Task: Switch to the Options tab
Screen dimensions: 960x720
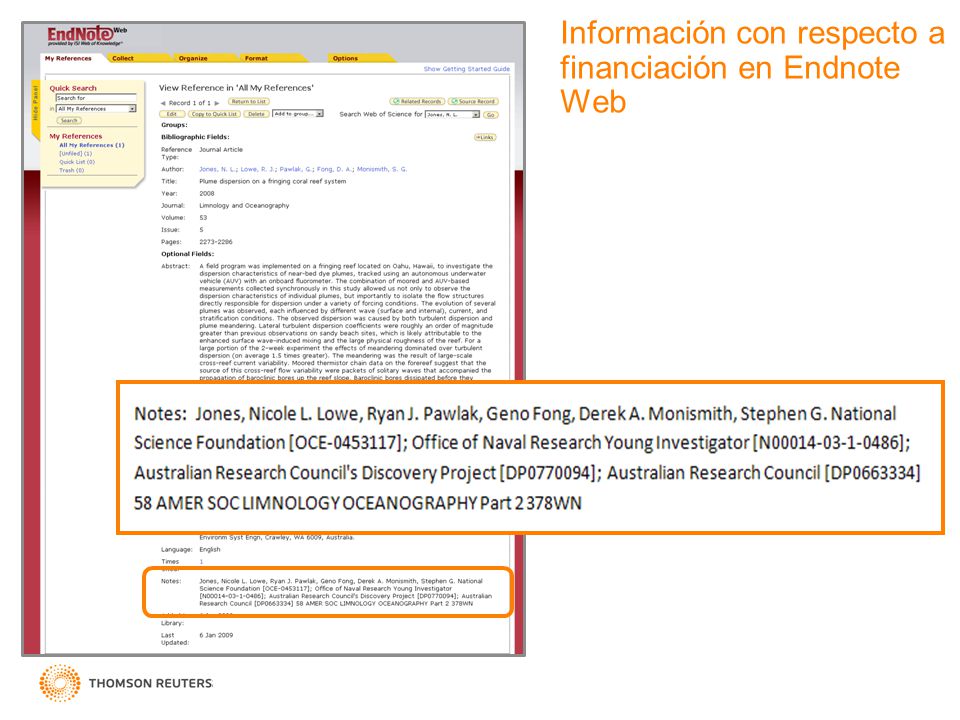Action: 345,58
